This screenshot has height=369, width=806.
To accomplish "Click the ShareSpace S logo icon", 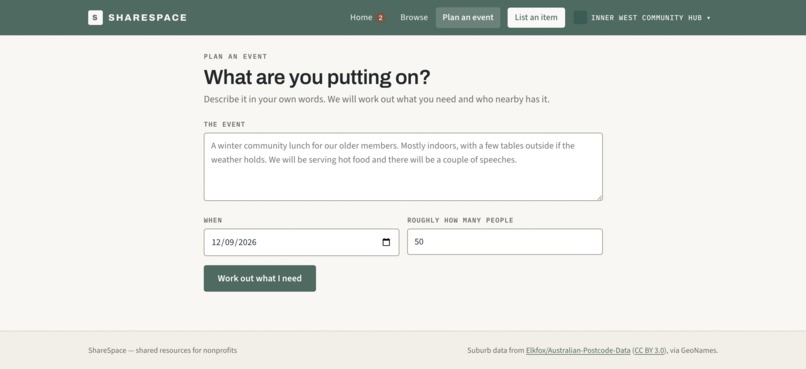I will (x=95, y=17).
